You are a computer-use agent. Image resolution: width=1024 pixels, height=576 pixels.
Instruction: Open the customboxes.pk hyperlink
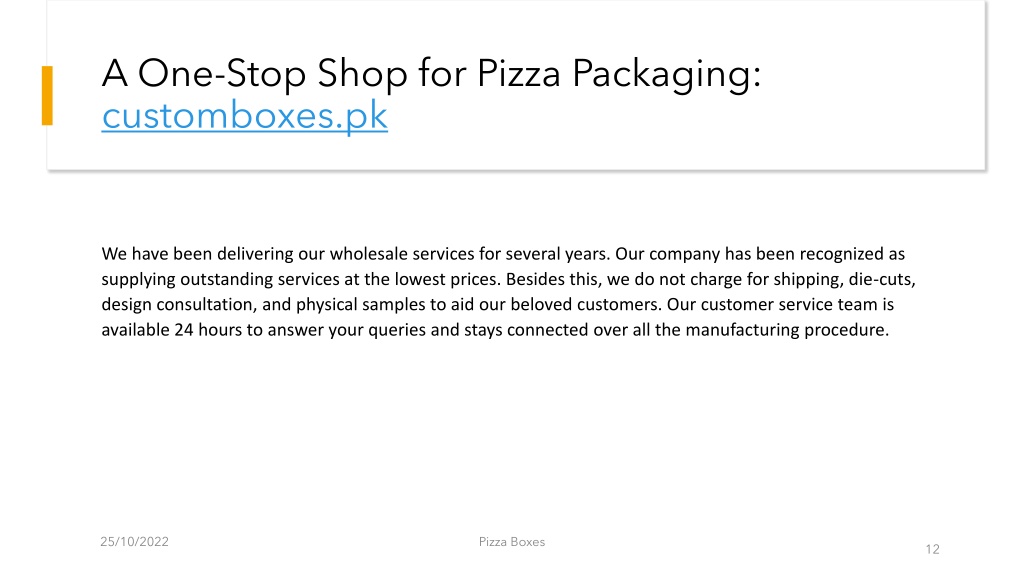pos(244,116)
